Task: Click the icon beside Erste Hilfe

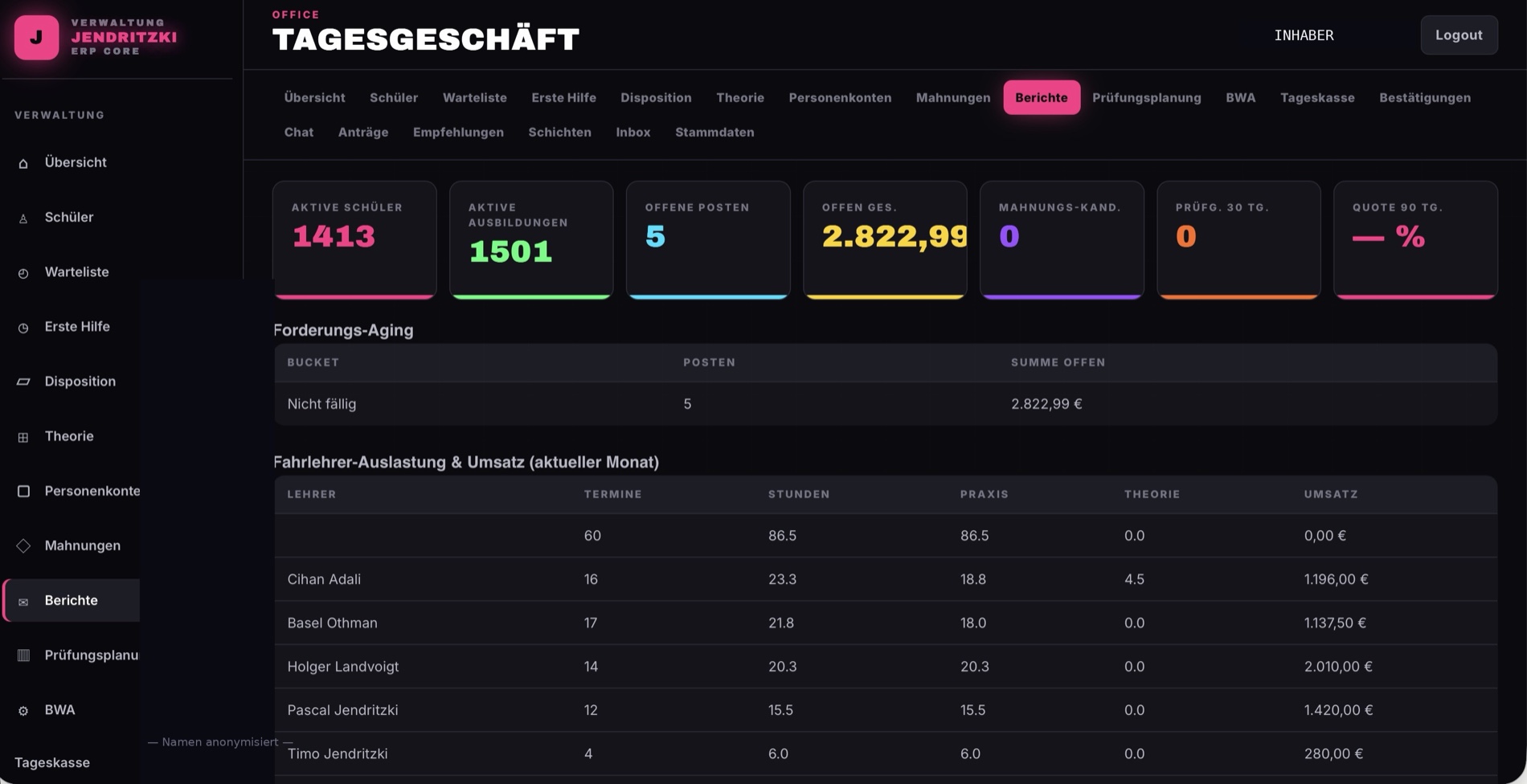Action: tap(23, 328)
